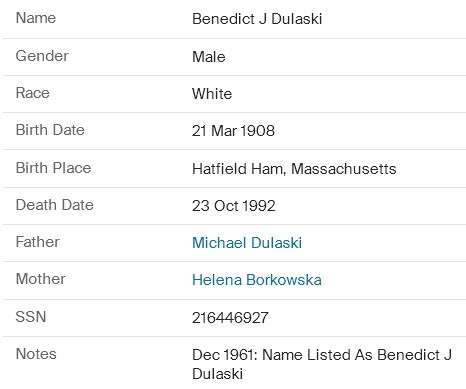
Task: Select the Race value White
Action: [212, 94]
